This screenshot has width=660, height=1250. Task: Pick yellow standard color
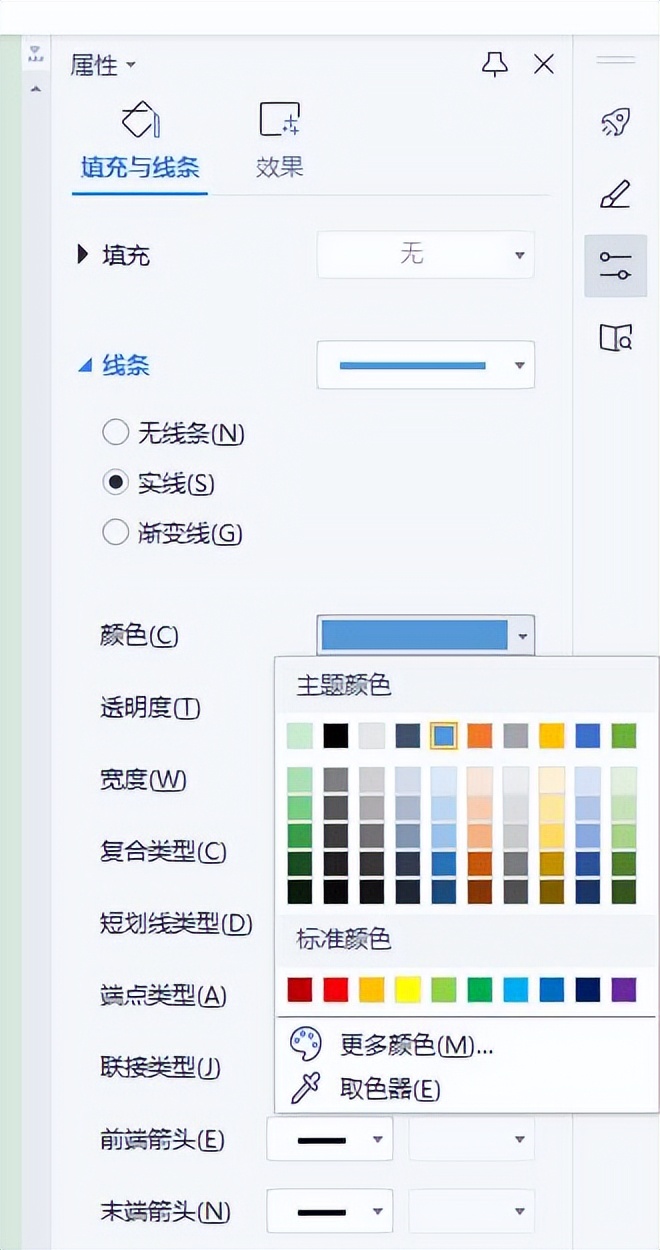click(x=408, y=990)
